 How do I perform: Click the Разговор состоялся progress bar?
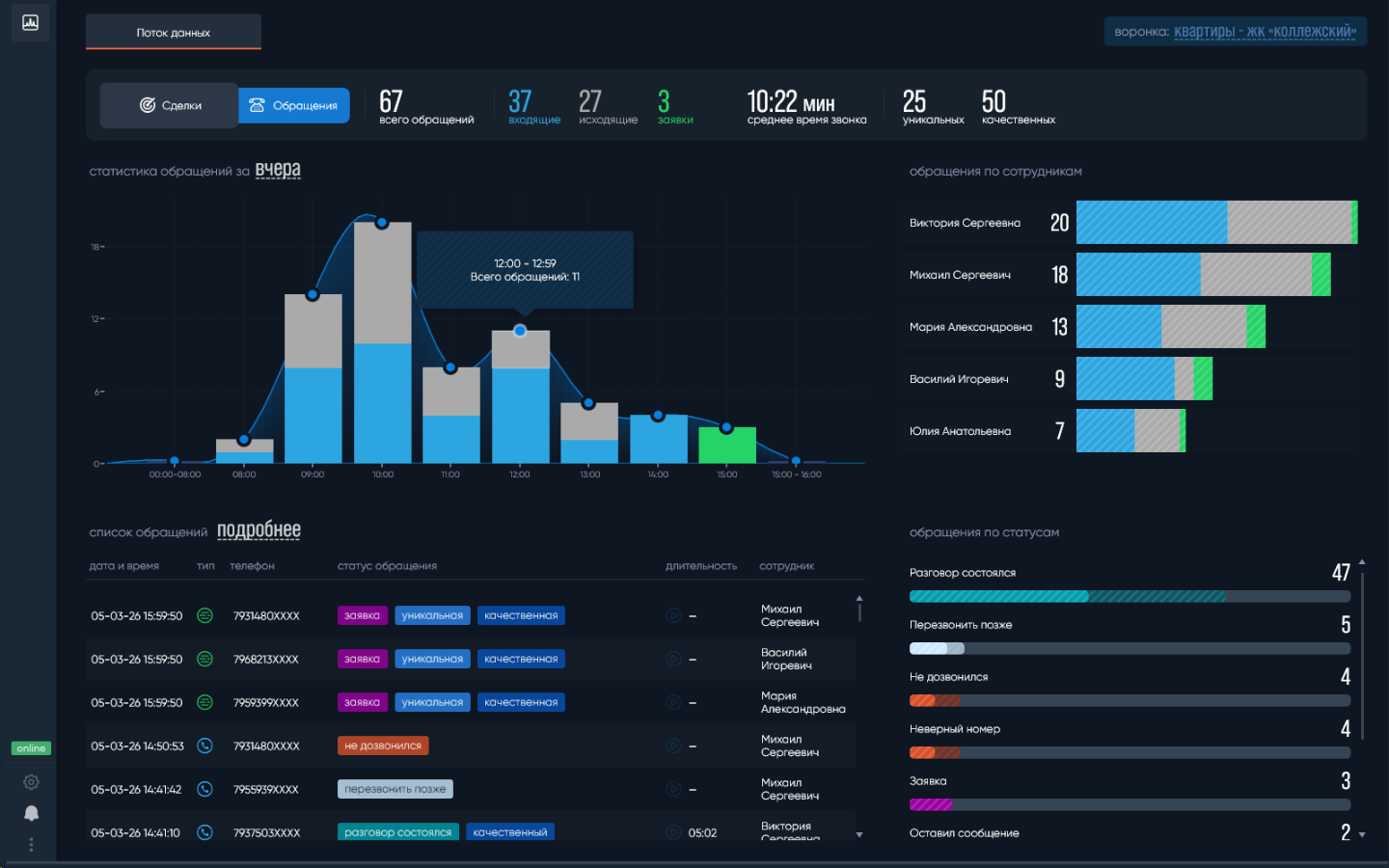[1130, 596]
